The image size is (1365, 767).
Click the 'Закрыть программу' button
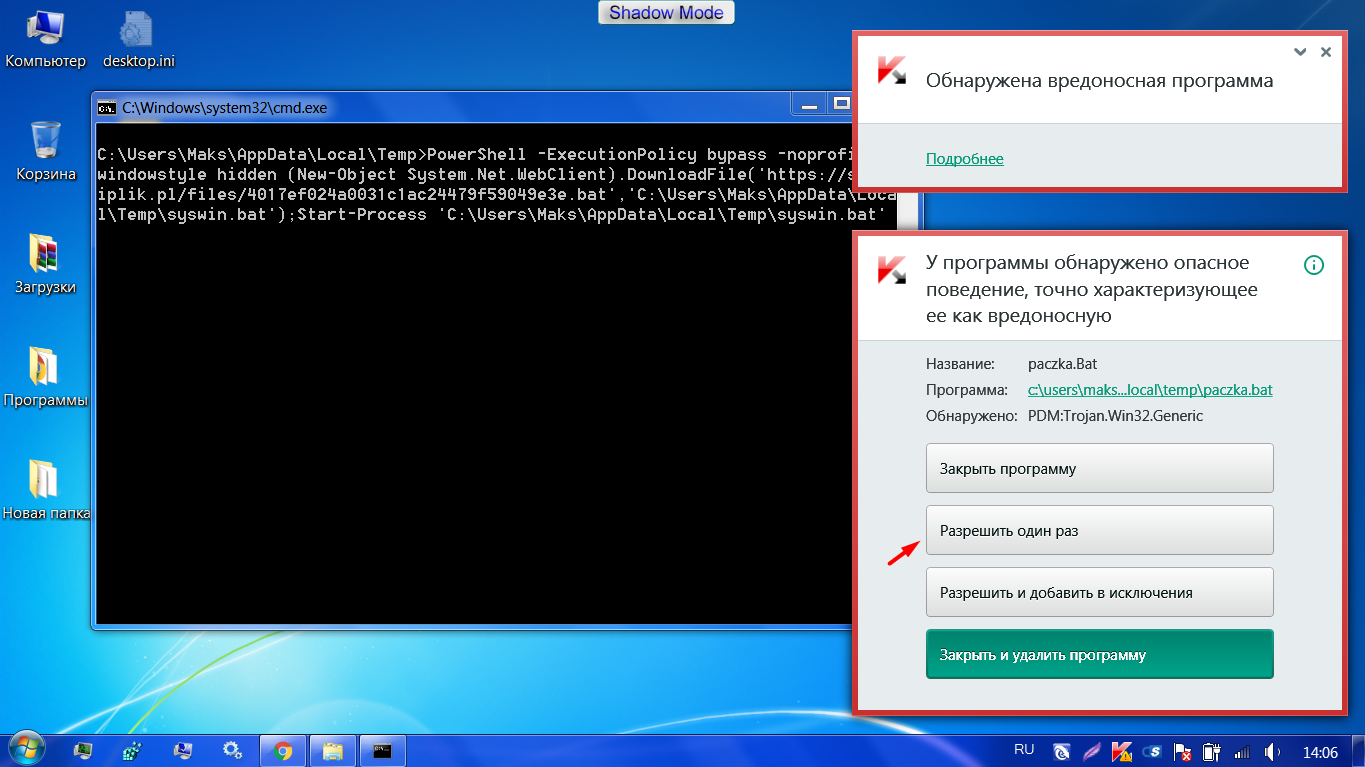coord(1100,468)
